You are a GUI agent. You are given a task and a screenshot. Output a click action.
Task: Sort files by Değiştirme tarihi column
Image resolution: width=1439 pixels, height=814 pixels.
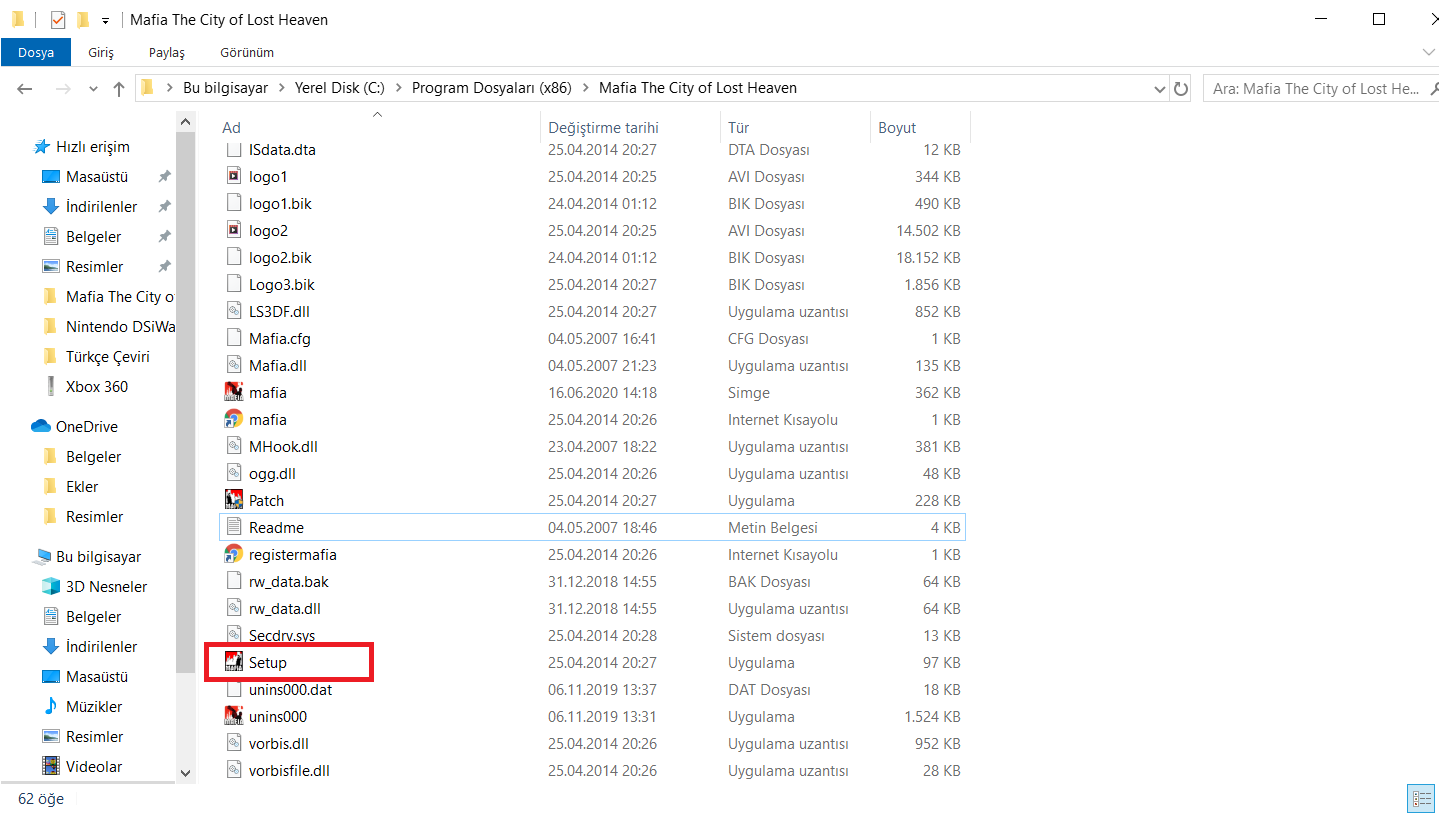coord(603,127)
